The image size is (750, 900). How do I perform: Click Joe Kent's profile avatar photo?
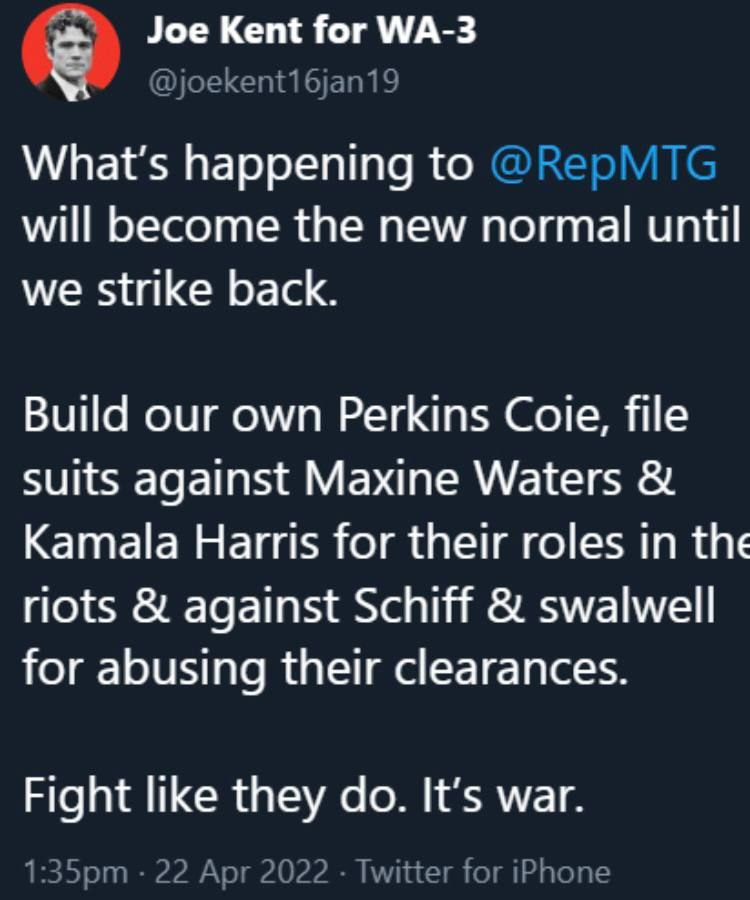pos(70,51)
